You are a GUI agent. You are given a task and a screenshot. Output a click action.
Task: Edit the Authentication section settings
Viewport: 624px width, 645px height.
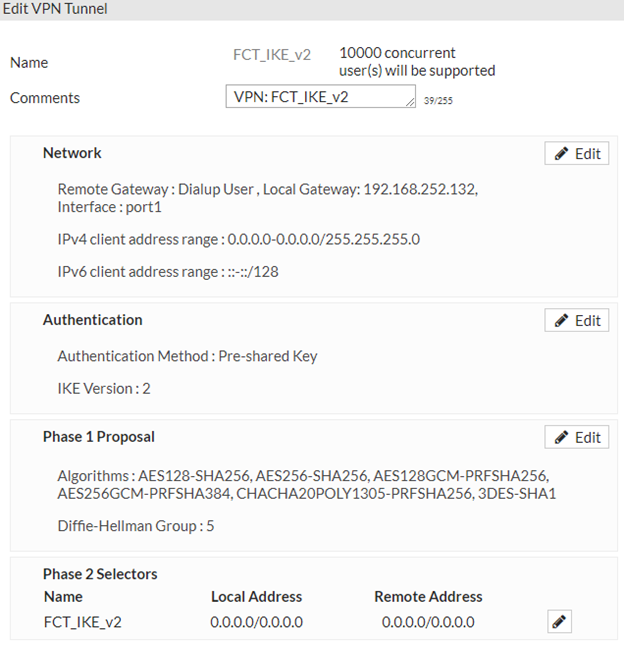[577, 320]
